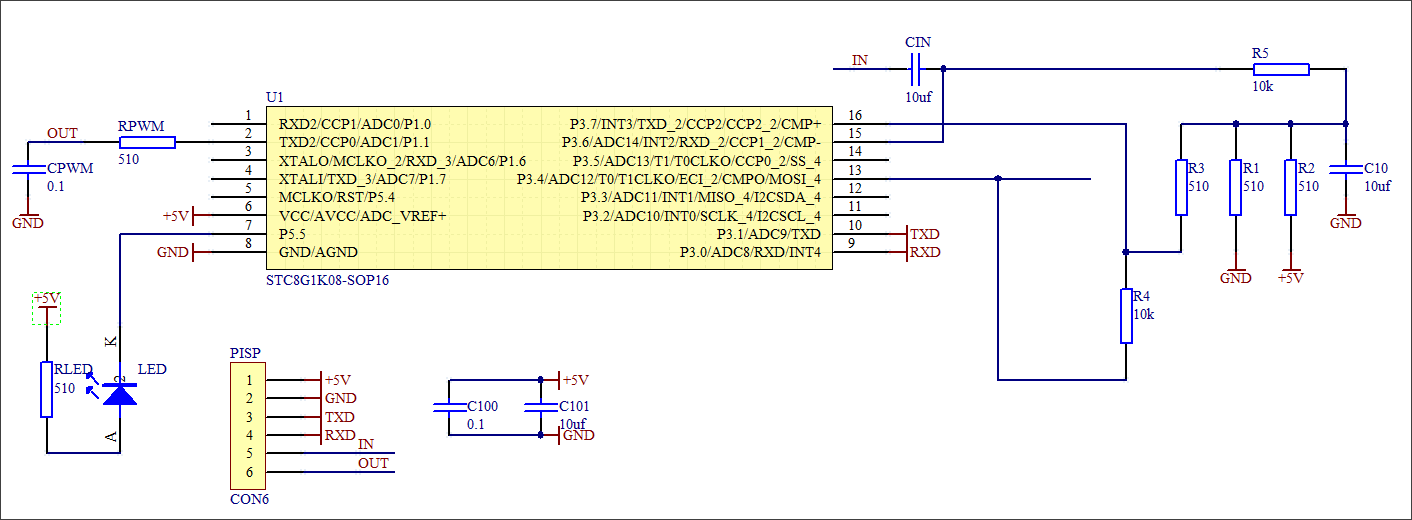Click the RXD2/CCP1/ADC0/P1.0 pin name
Screen dimensions: 1412x520
355,124
